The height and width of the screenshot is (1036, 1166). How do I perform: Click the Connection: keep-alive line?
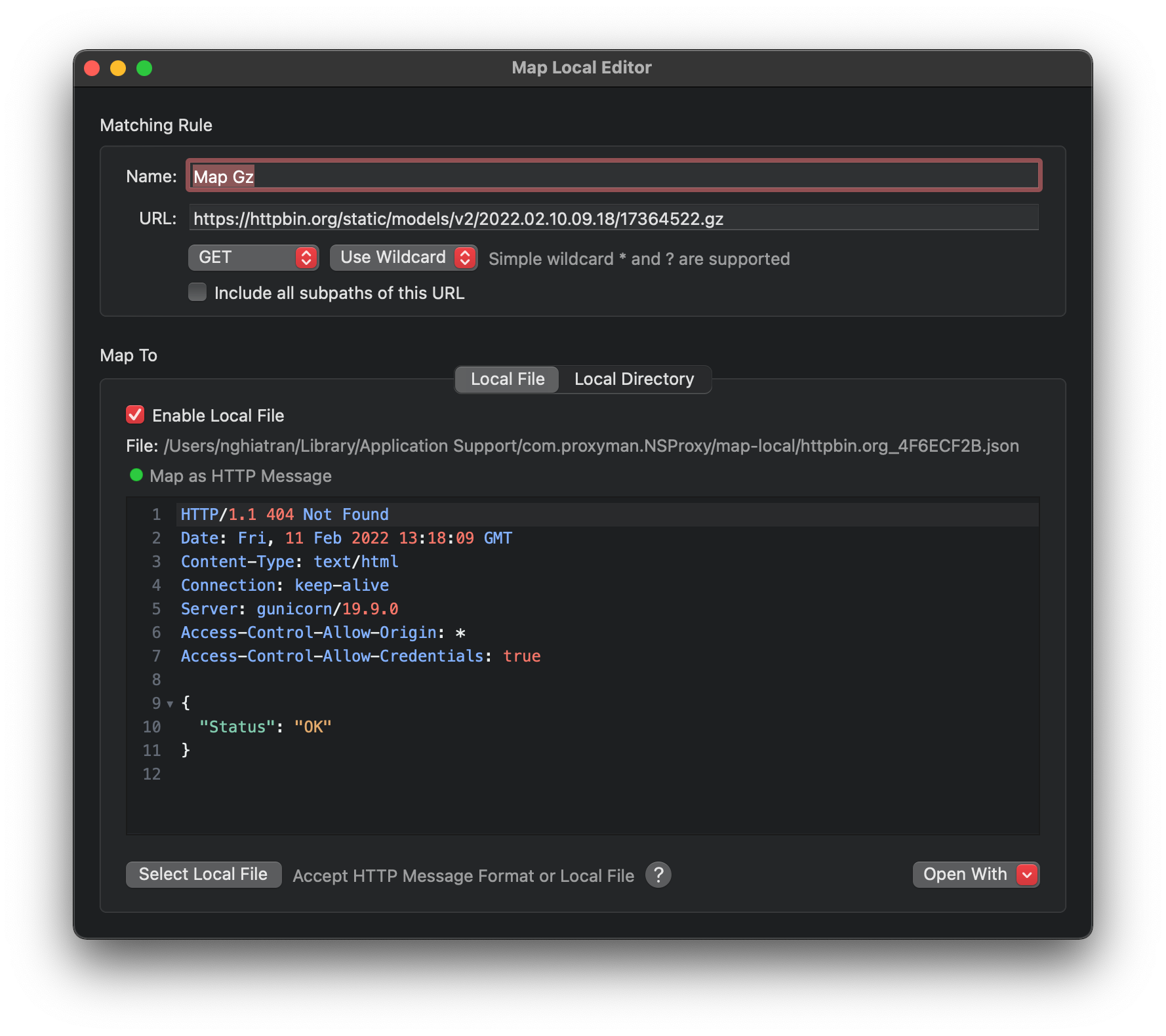tap(285, 586)
